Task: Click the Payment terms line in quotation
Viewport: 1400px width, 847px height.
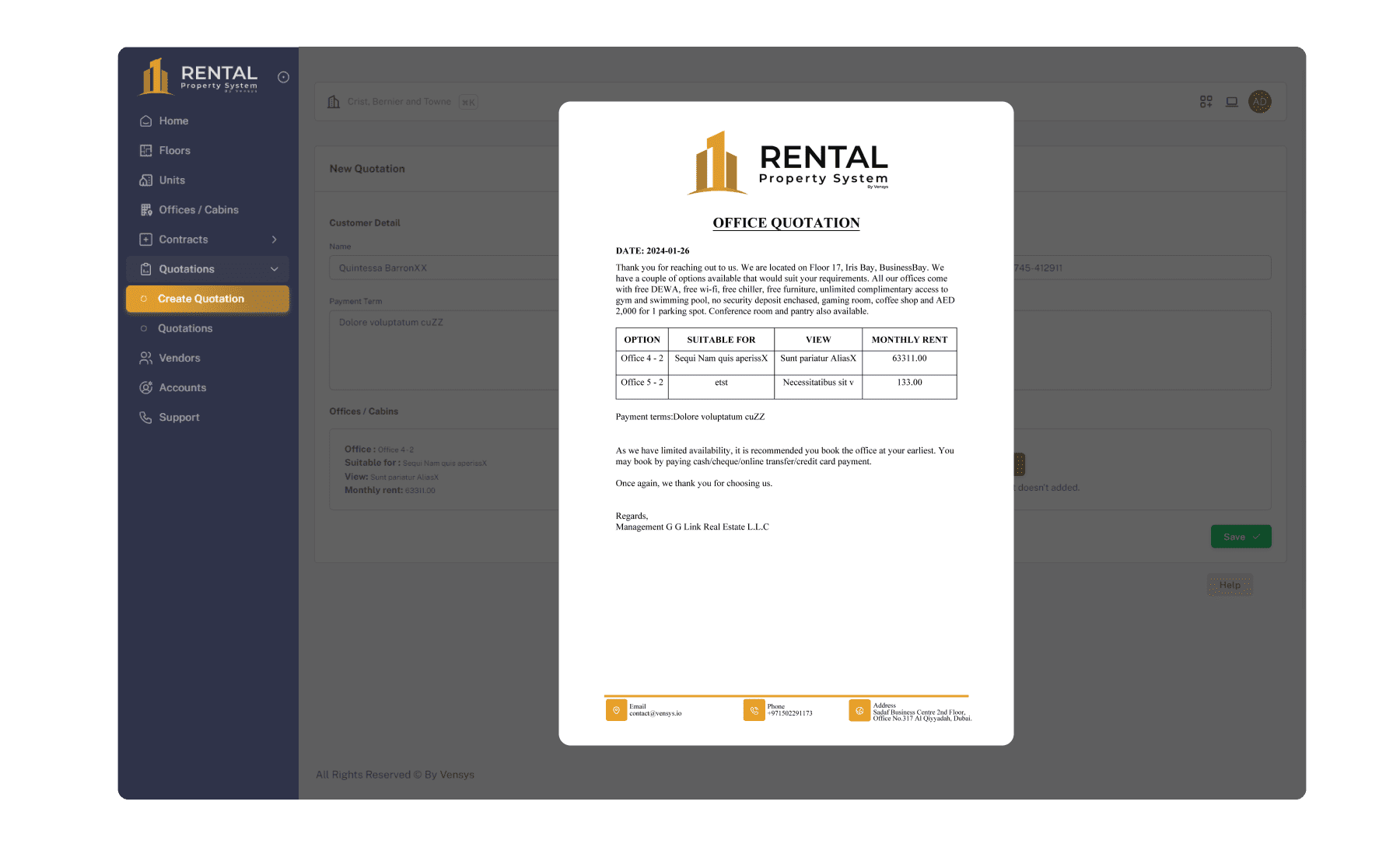Action: [x=690, y=417]
